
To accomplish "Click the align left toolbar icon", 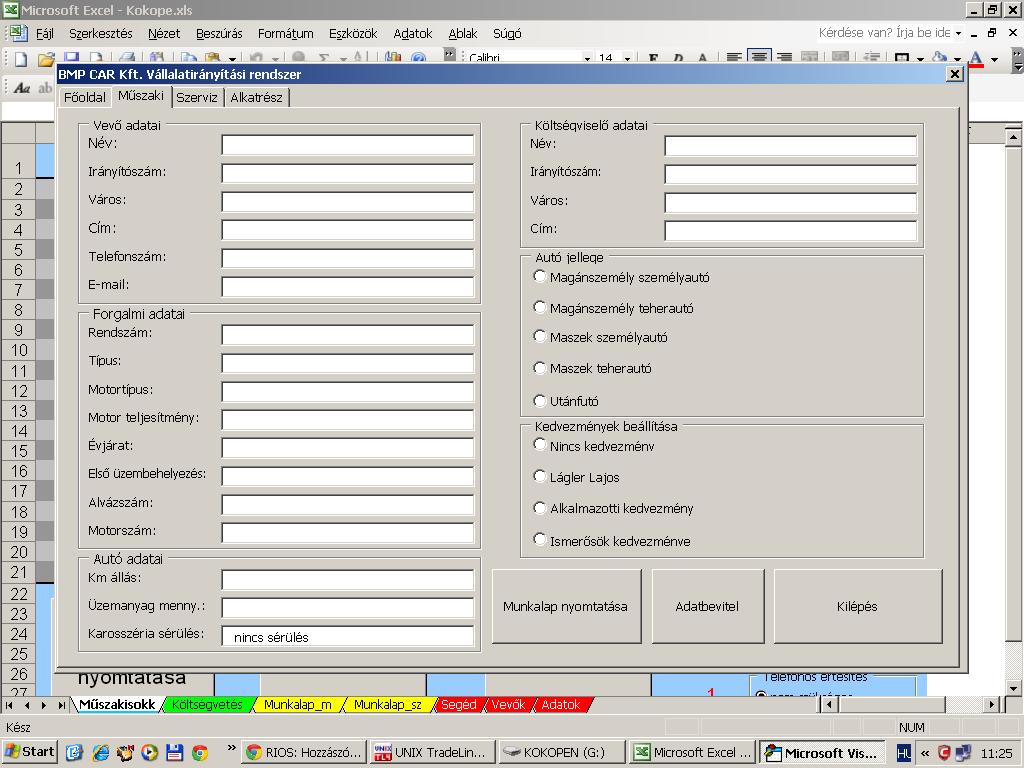I will [x=734, y=57].
